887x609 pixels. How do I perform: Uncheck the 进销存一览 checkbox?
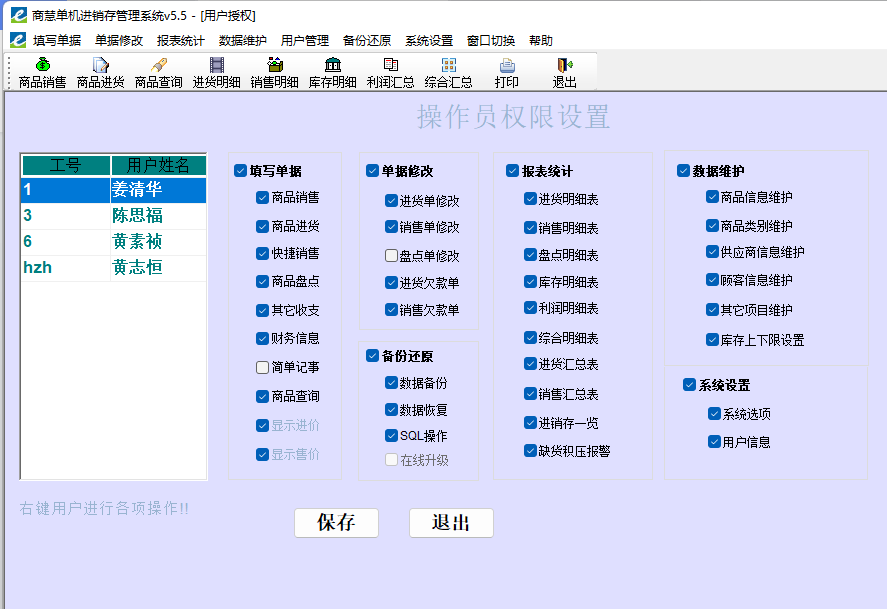(x=530, y=422)
